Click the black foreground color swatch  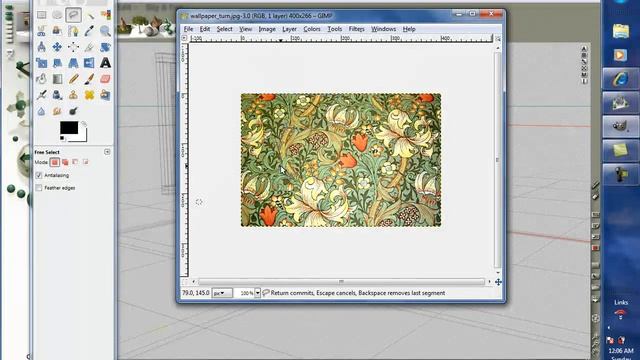[69, 128]
